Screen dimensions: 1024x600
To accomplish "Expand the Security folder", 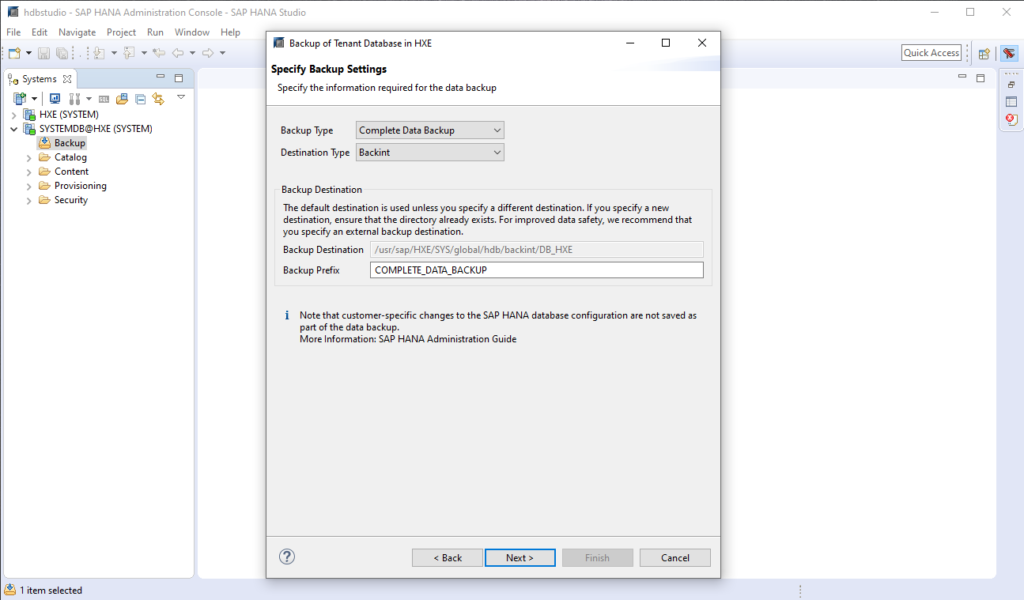I will click(29, 201).
